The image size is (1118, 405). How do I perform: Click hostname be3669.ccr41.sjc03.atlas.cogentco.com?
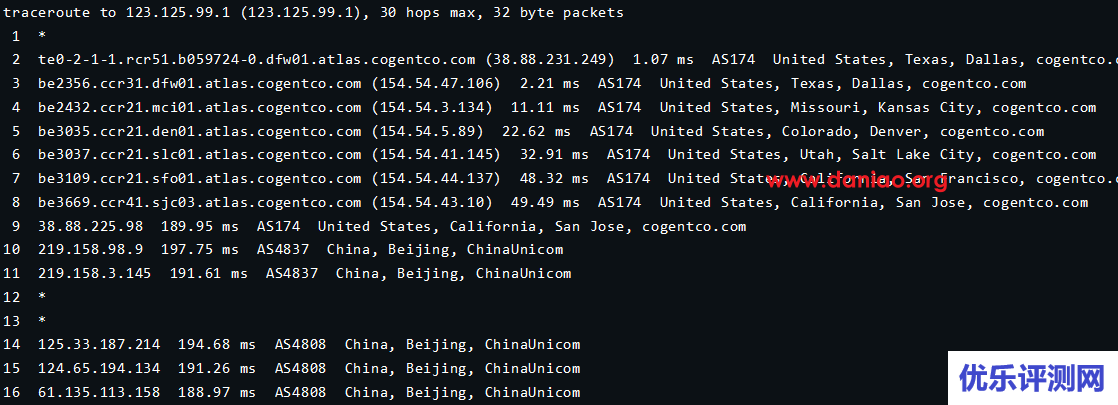click(x=200, y=203)
